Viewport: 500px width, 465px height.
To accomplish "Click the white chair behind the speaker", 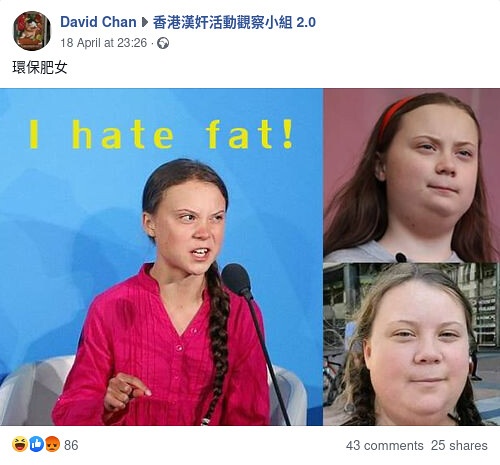I will point(37,390).
